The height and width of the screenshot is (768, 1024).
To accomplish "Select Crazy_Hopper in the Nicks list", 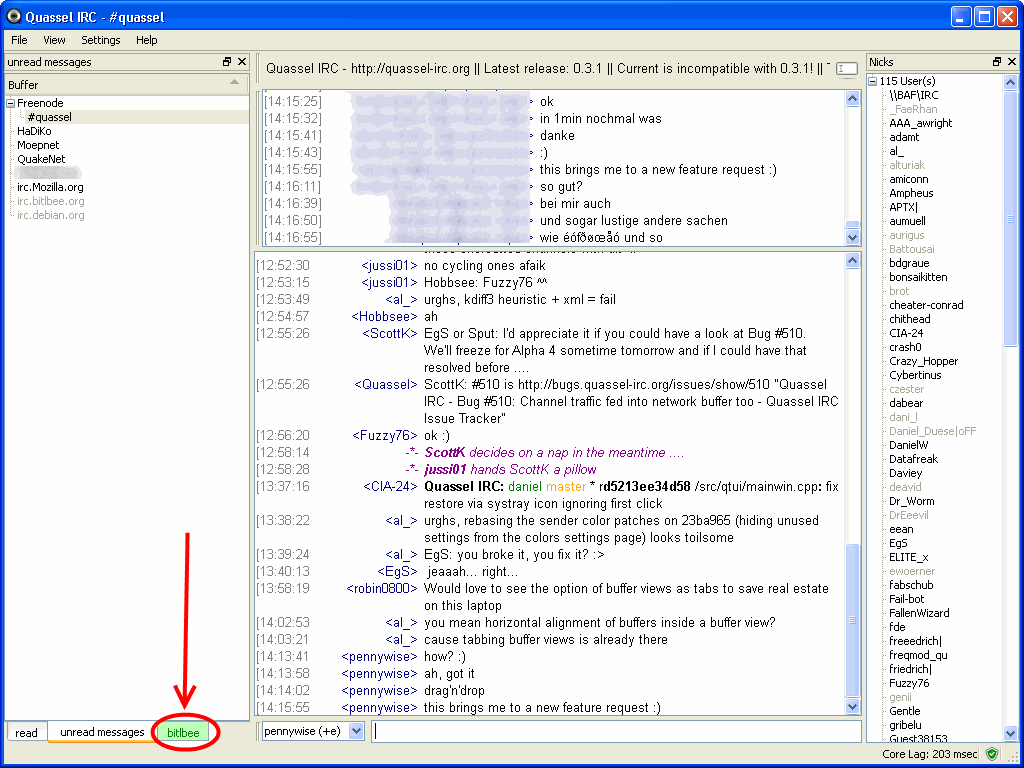I will click(923, 361).
